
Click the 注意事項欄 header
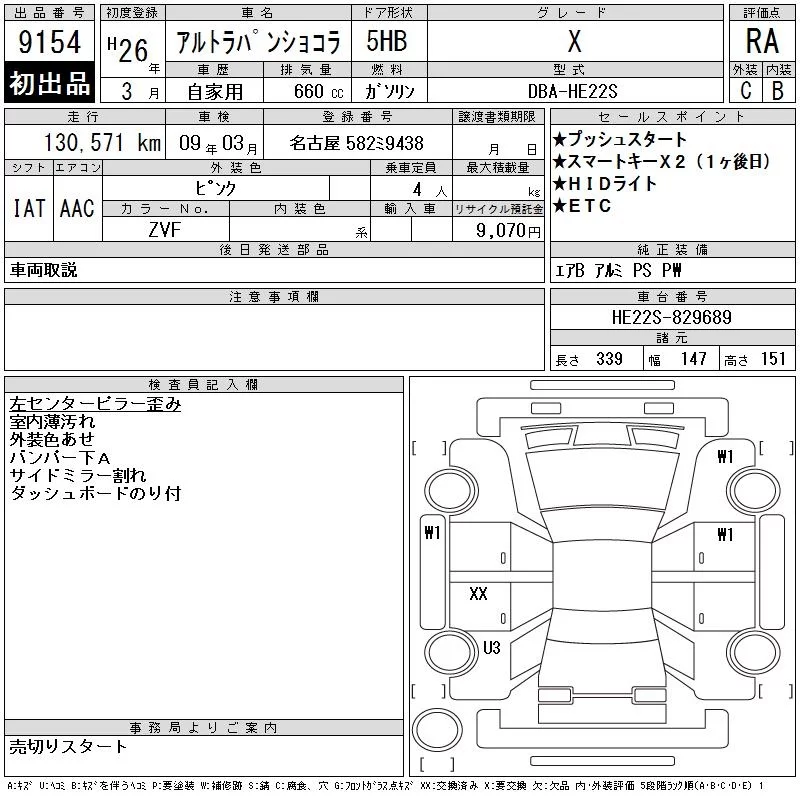click(274, 296)
